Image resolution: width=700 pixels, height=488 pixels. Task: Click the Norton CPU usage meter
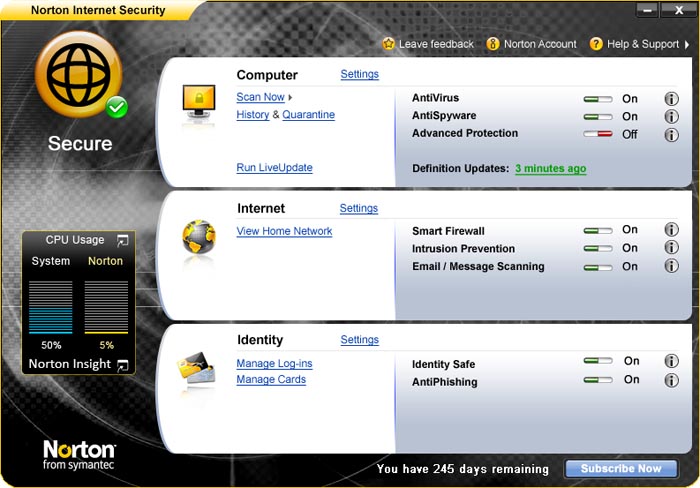[105, 307]
